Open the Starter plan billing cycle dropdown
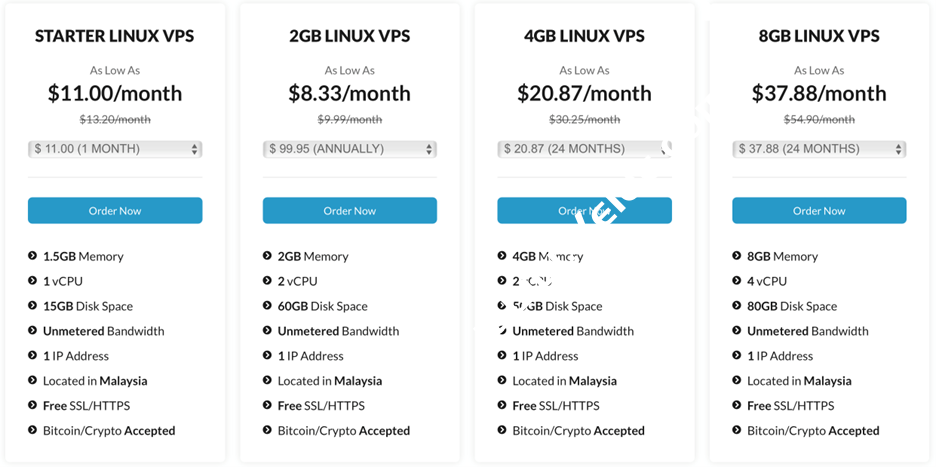The height and width of the screenshot is (467, 936). [115, 149]
